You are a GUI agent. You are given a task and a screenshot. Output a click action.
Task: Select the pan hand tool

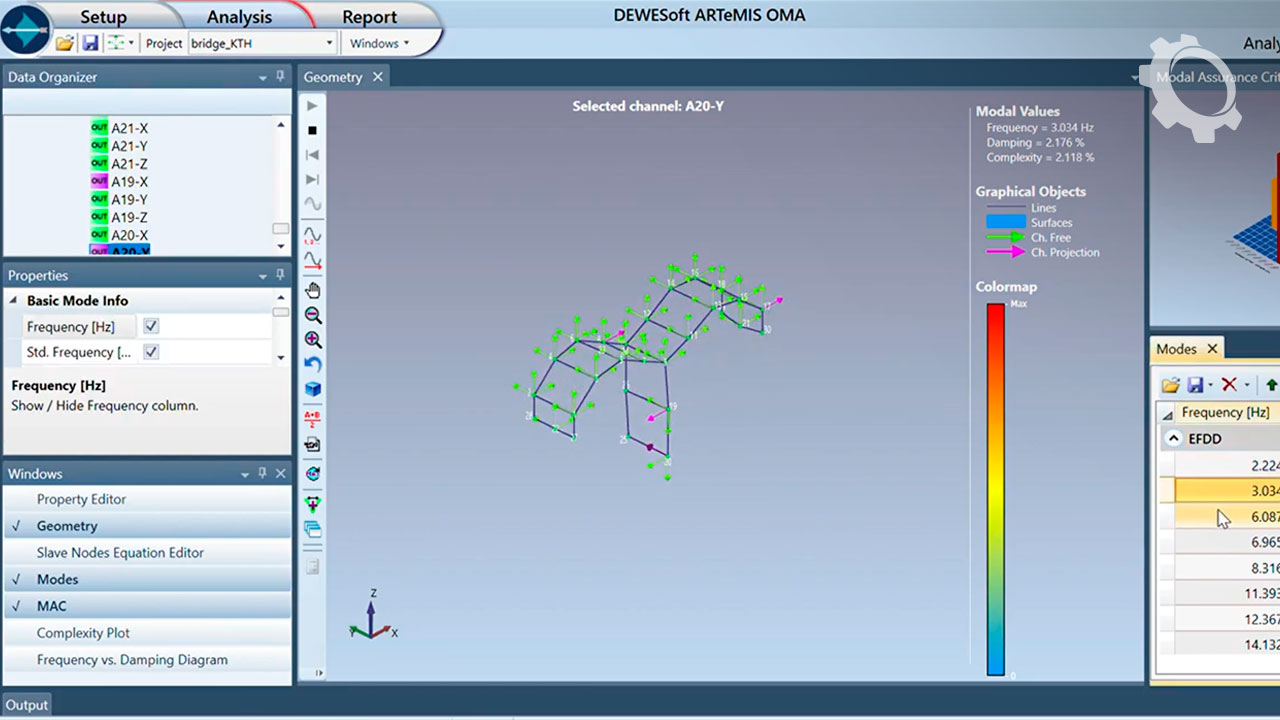click(313, 290)
